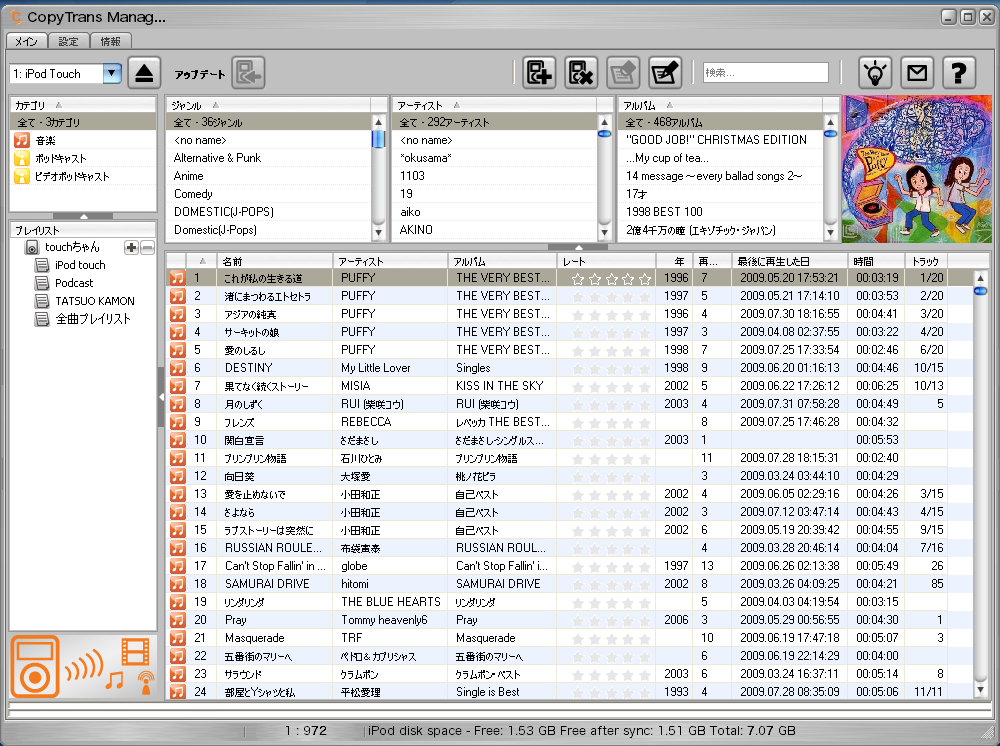
Task: Open the tag editor pencil icon
Action: point(665,73)
